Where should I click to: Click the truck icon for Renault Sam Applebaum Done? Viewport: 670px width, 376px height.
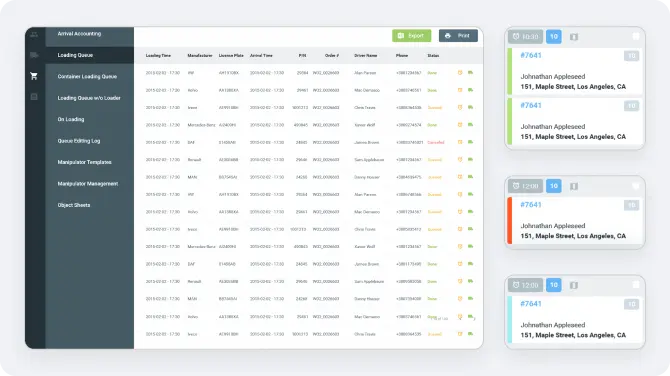click(470, 281)
